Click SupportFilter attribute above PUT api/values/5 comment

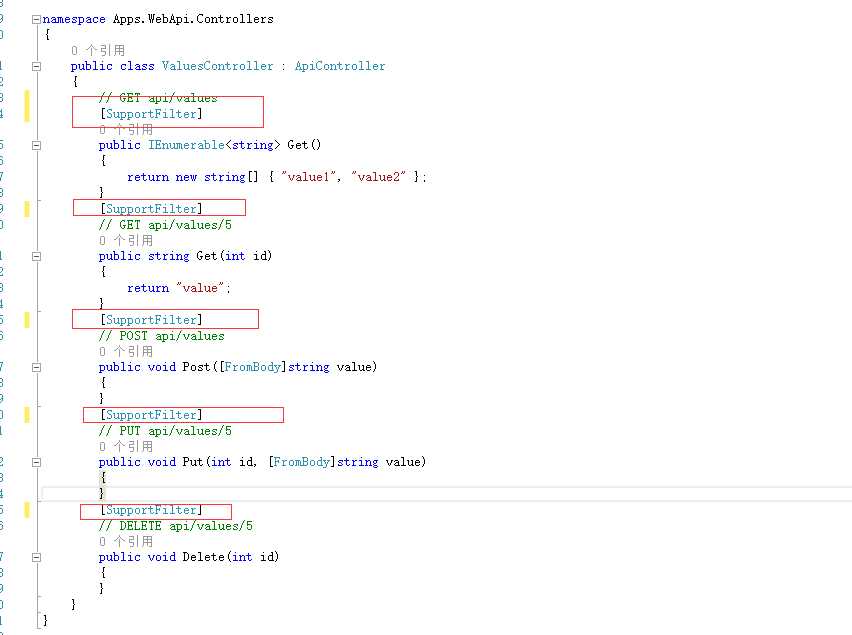click(x=151, y=415)
